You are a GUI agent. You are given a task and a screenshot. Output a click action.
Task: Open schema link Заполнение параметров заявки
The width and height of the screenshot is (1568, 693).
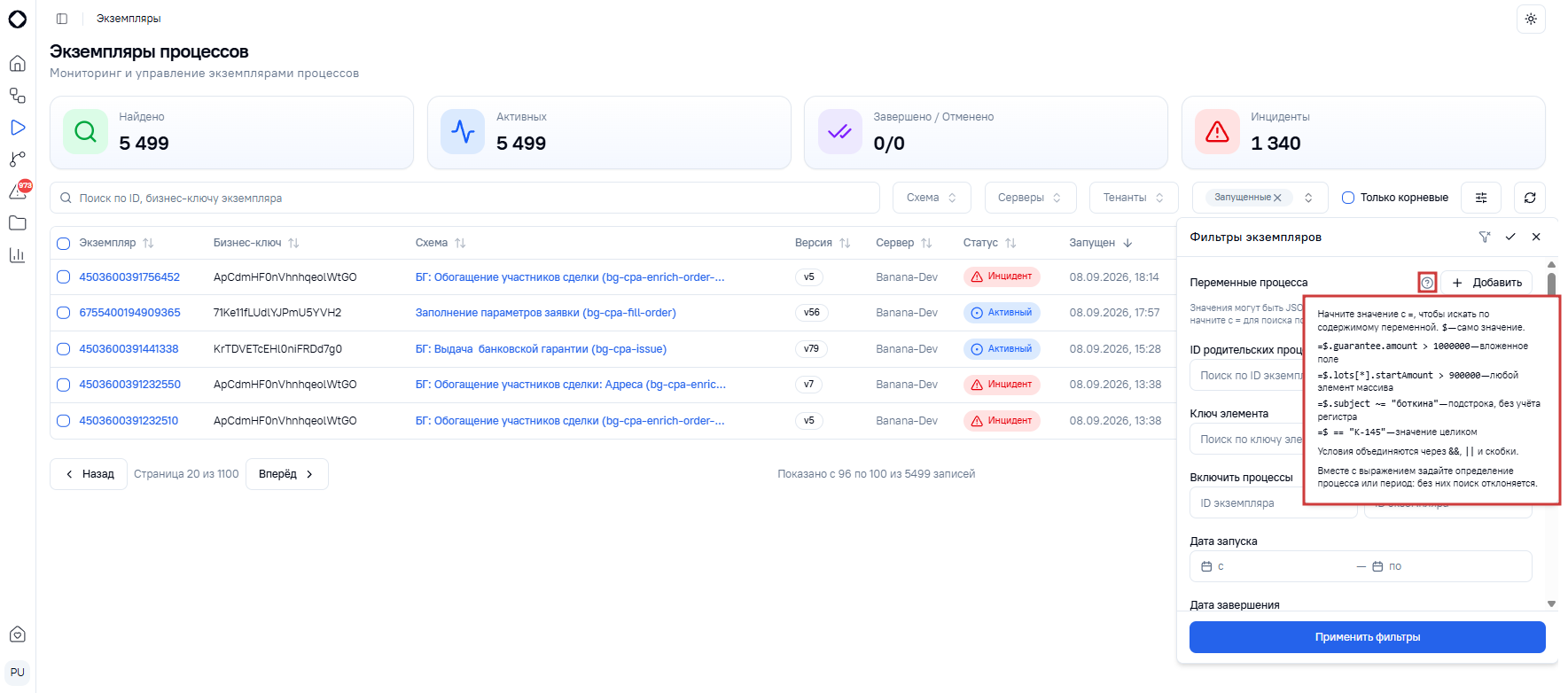click(545, 313)
